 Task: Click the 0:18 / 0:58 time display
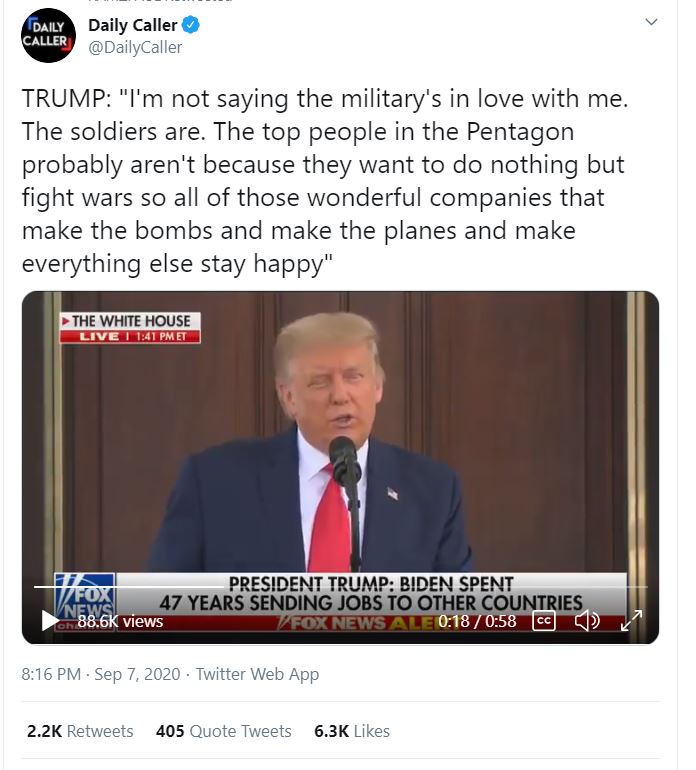click(x=477, y=621)
